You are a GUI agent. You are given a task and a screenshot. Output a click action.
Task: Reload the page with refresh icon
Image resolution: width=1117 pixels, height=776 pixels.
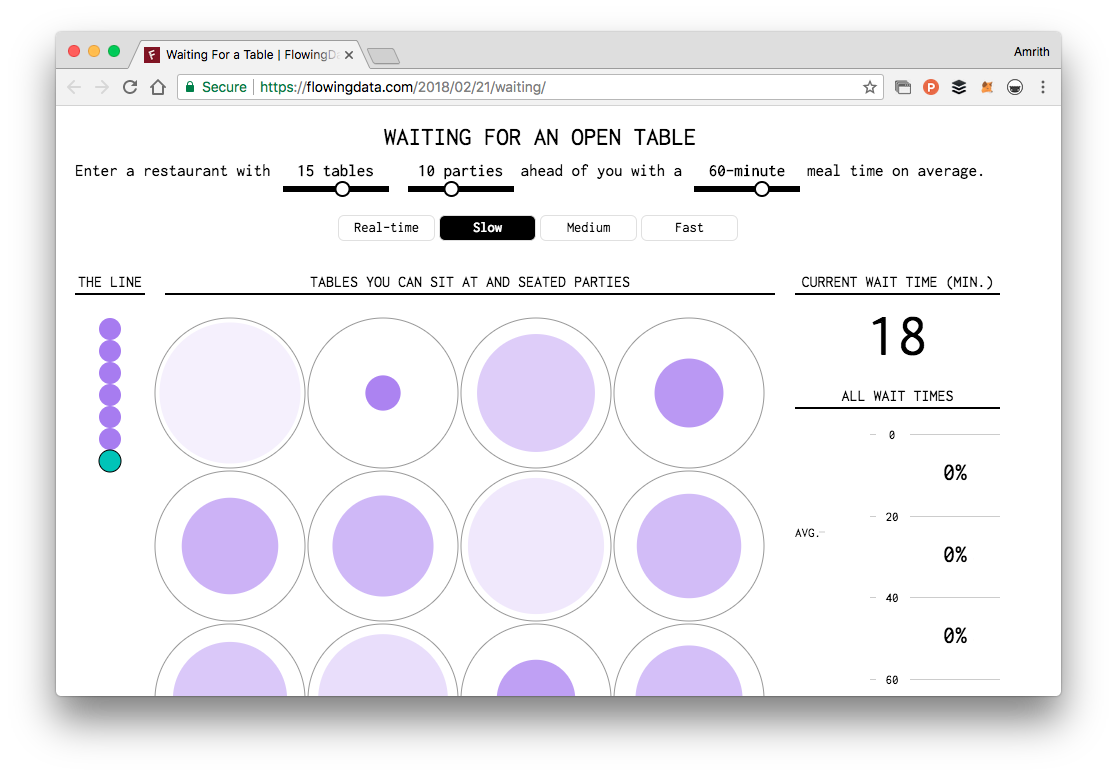[x=130, y=87]
